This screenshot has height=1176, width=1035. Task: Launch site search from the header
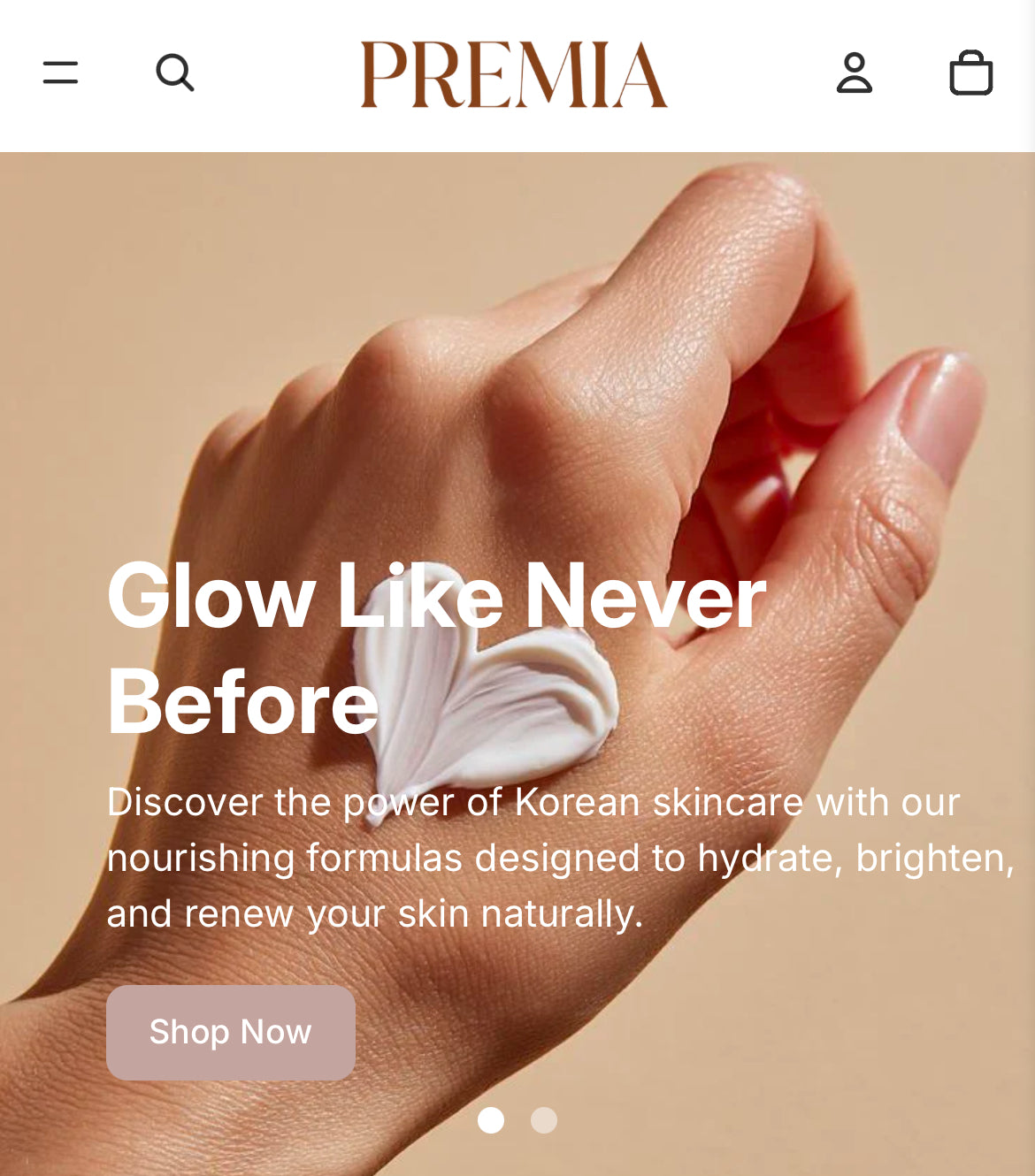point(175,73)
